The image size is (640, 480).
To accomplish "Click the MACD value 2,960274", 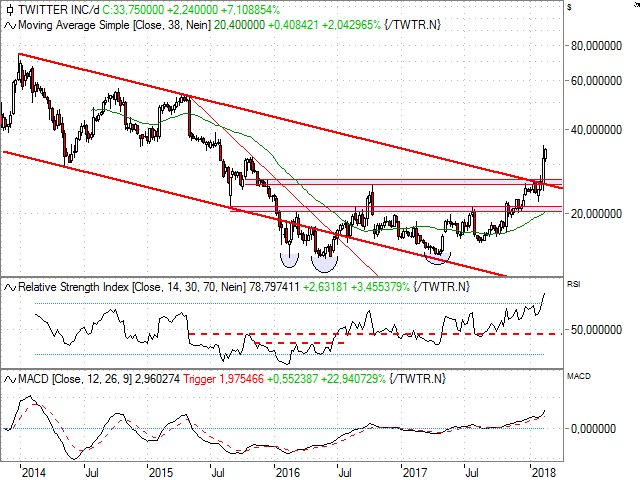I will [x=157, y=379].
